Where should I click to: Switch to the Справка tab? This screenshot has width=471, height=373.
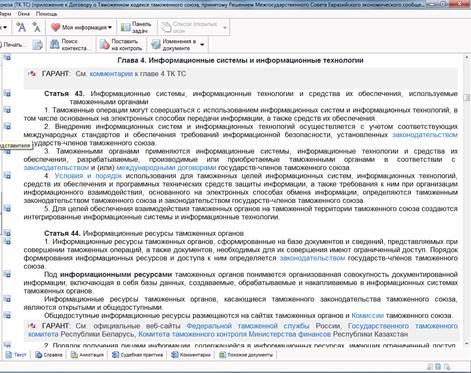[49, 355]
